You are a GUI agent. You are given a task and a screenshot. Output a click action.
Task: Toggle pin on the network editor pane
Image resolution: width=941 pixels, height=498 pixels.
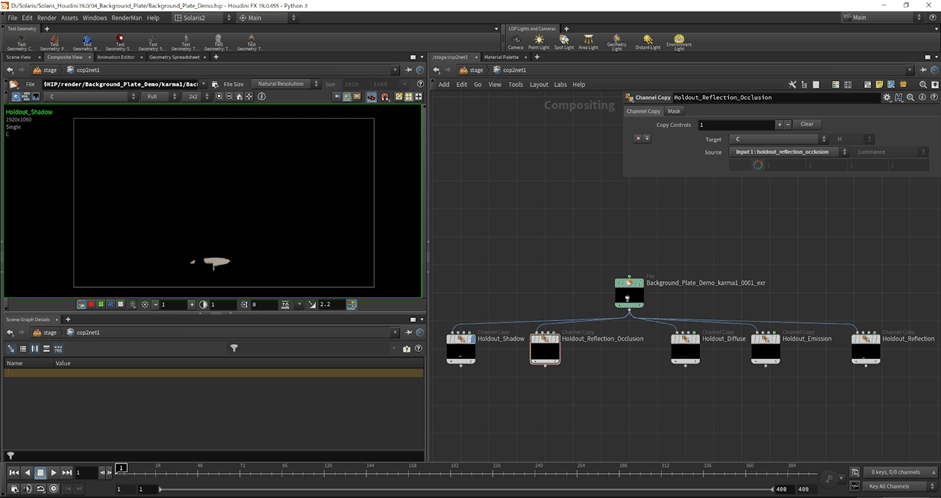(x=924, y=70)
